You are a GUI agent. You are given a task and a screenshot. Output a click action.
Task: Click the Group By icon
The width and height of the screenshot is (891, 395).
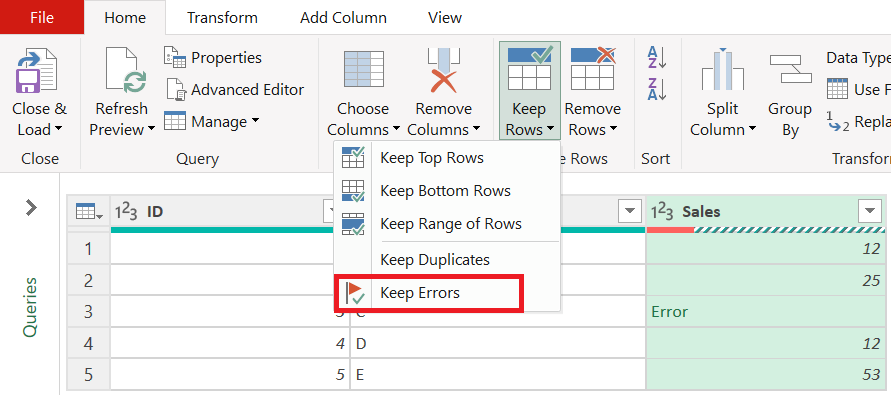(x=790, y=69)
